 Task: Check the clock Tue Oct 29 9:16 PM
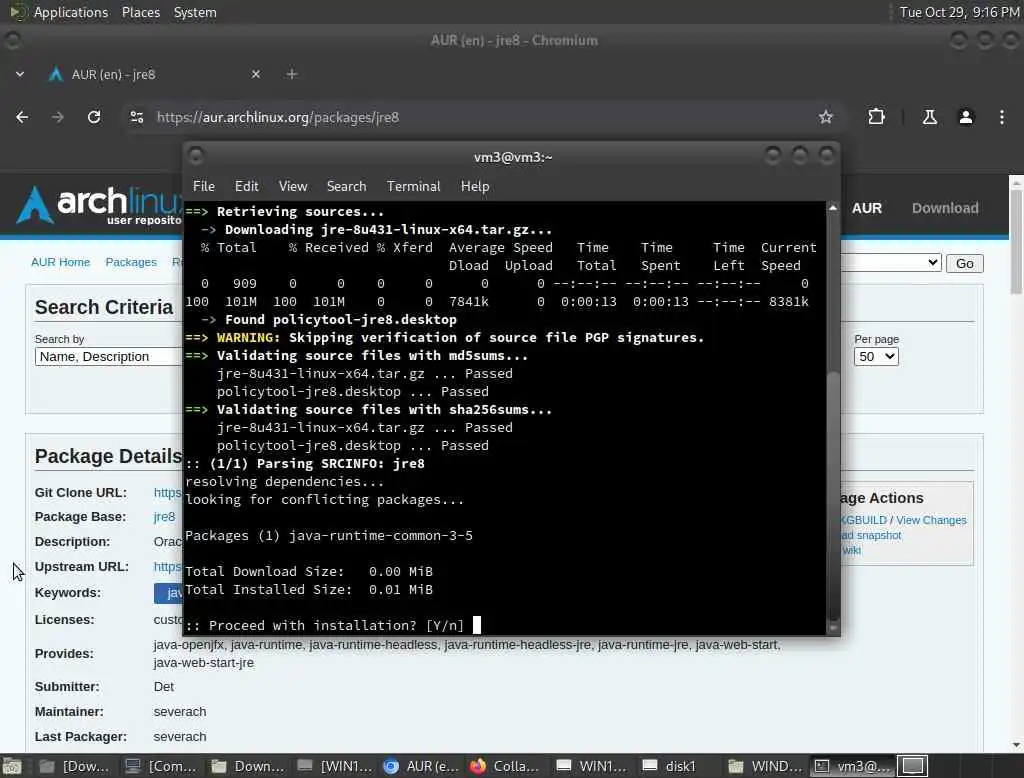(959, 12)
